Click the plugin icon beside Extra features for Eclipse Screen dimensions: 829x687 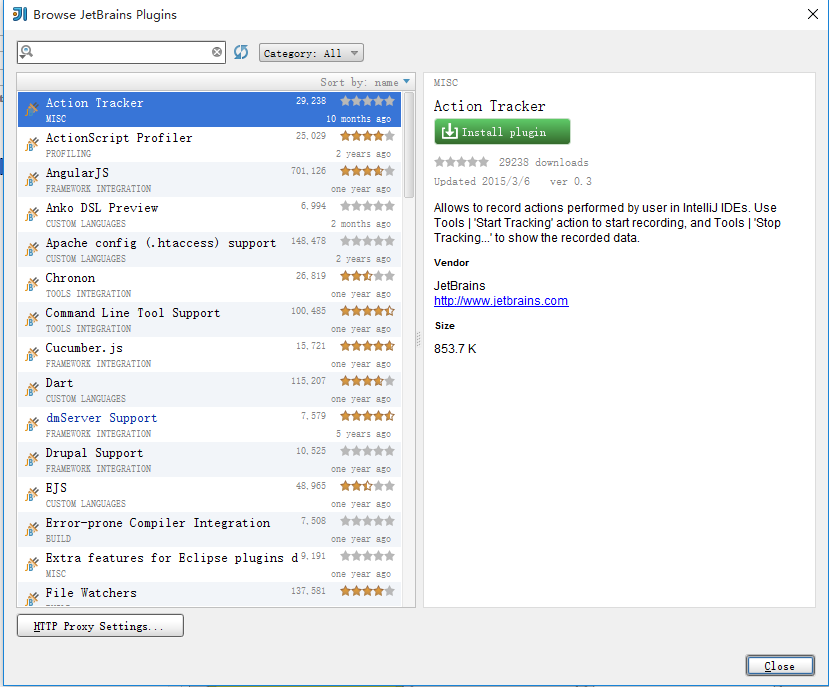32,564
